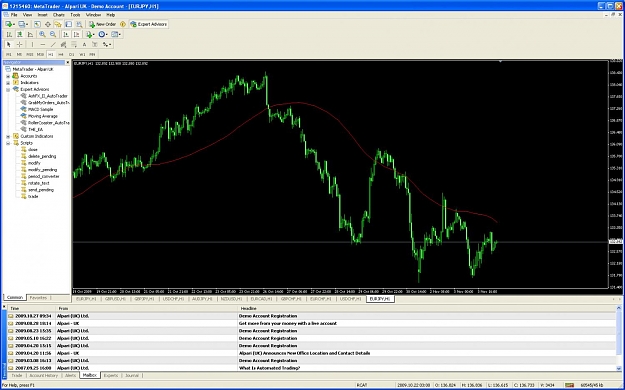This screenshot has width=625, height=390.
Task: Set timeframe to M15
Action: [29, 54]
